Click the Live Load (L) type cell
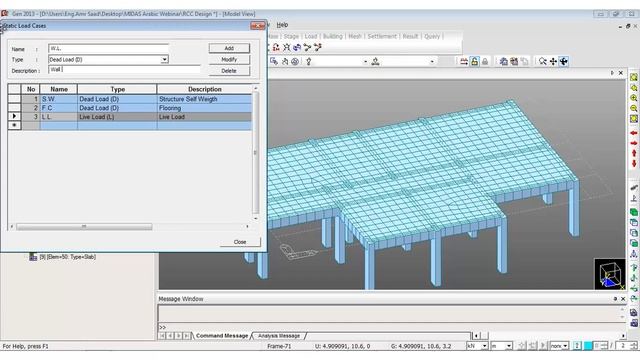Image resolution: width=640 pixels, height=360 pixels. [117, 117]
